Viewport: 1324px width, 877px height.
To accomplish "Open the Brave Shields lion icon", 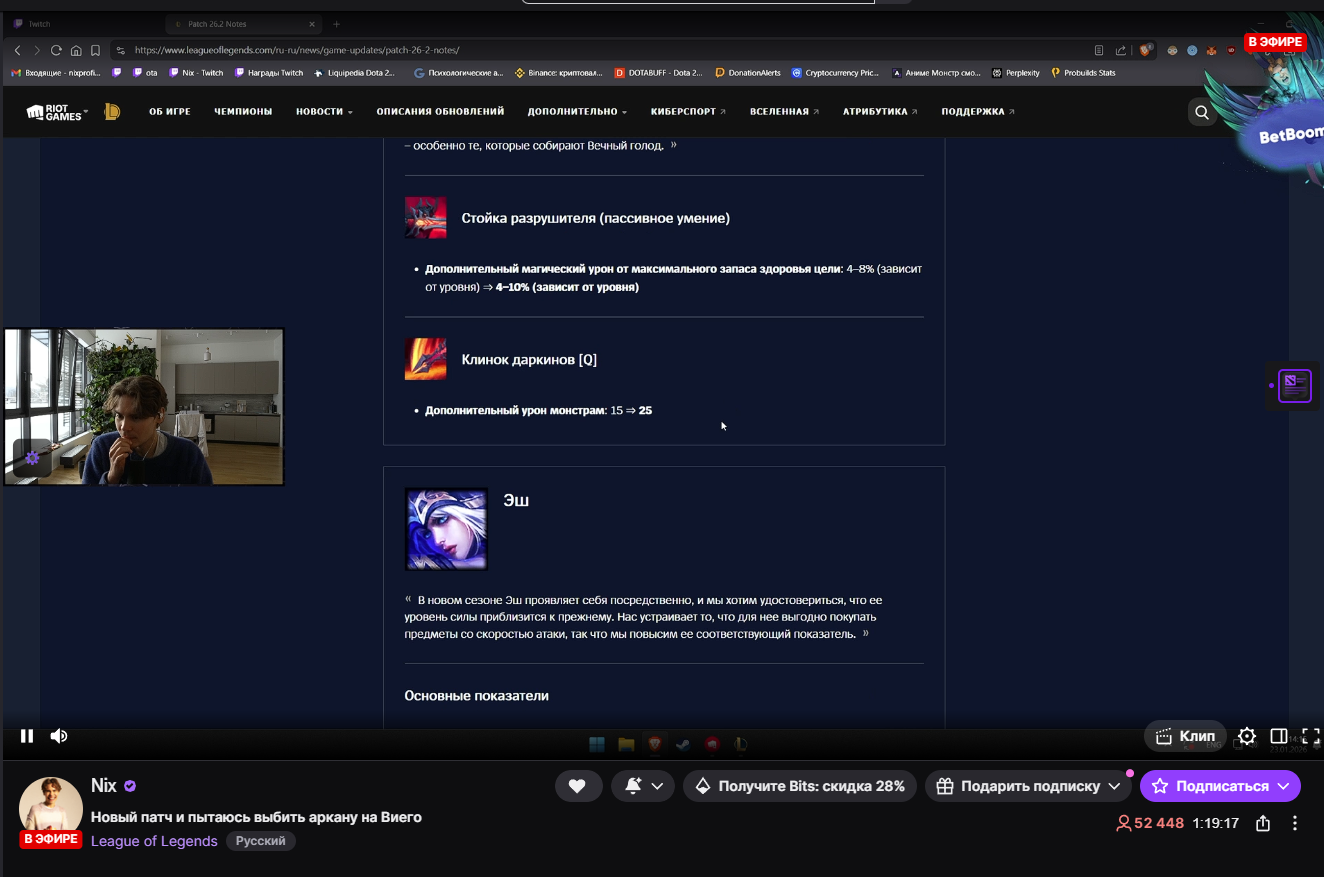I will pyautogui.click(x=1147, y=49).
